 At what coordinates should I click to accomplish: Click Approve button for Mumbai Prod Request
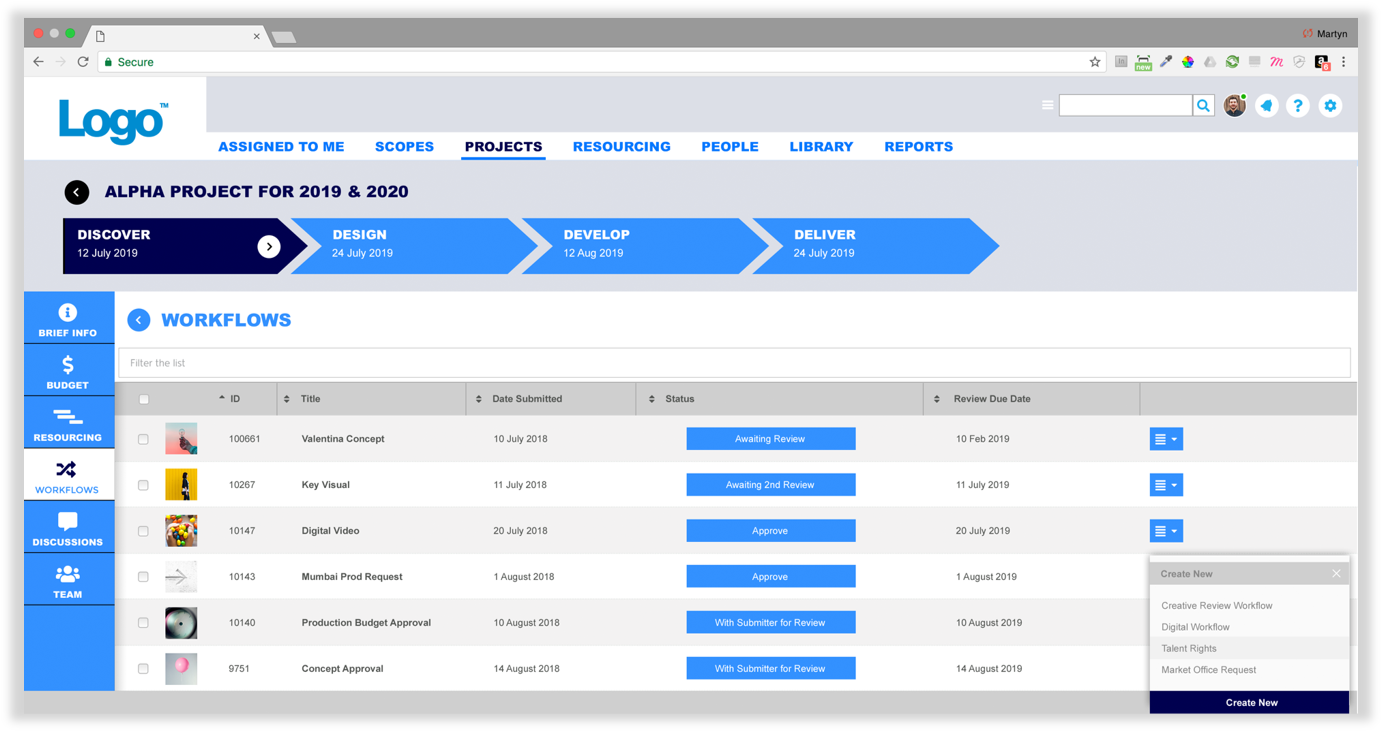771,577
